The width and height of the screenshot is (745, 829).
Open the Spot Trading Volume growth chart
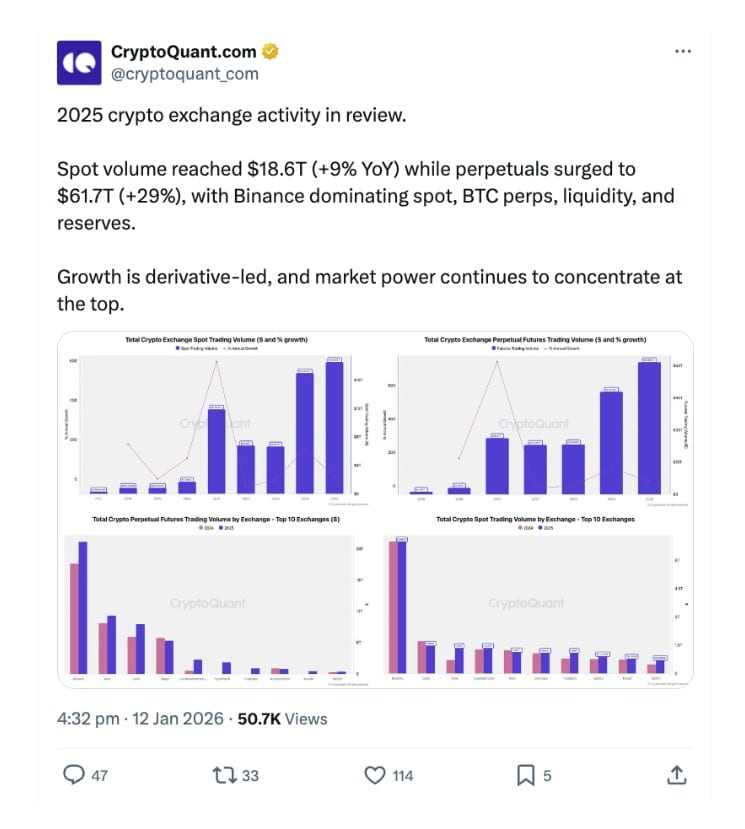(x=216, y=419)
